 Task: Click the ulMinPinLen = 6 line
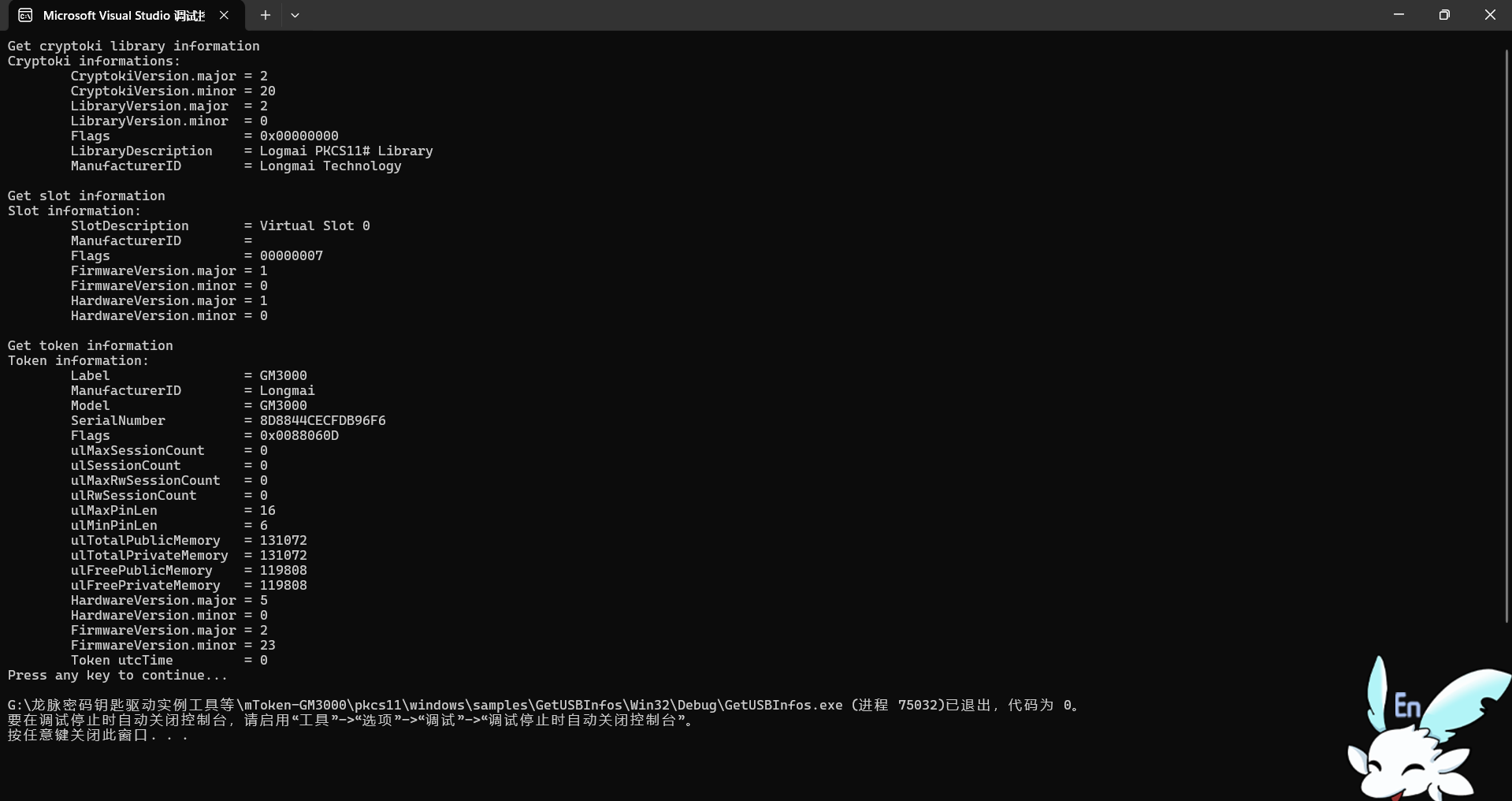click(169, 525)
